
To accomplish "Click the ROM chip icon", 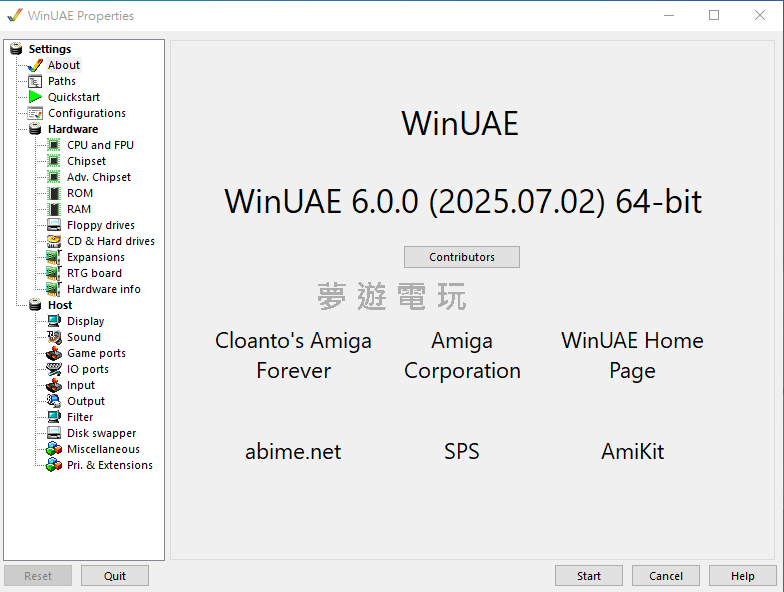I will [x=54, y=194].
